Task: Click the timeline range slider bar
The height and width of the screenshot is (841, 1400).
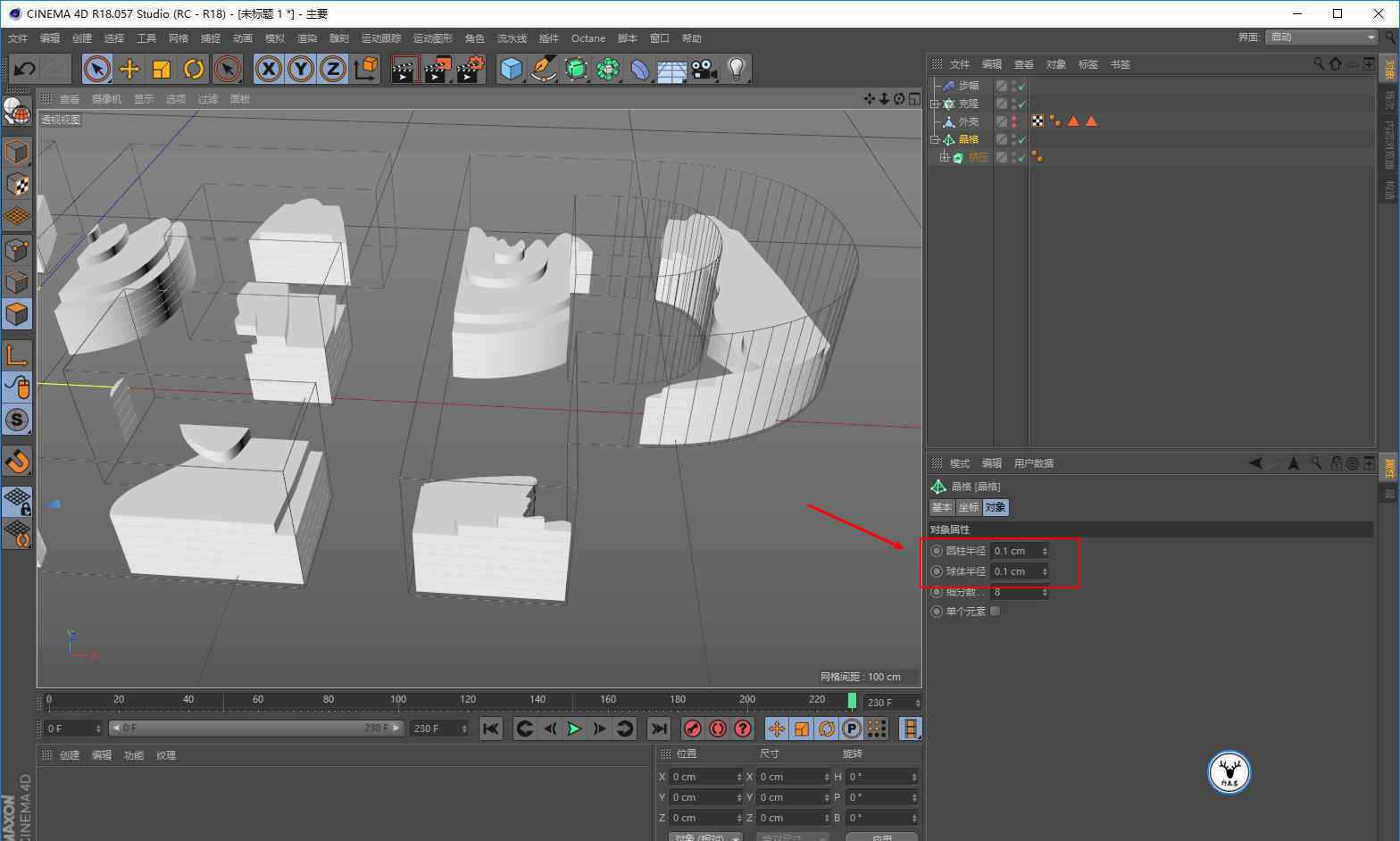Action: tap(256, 729)
